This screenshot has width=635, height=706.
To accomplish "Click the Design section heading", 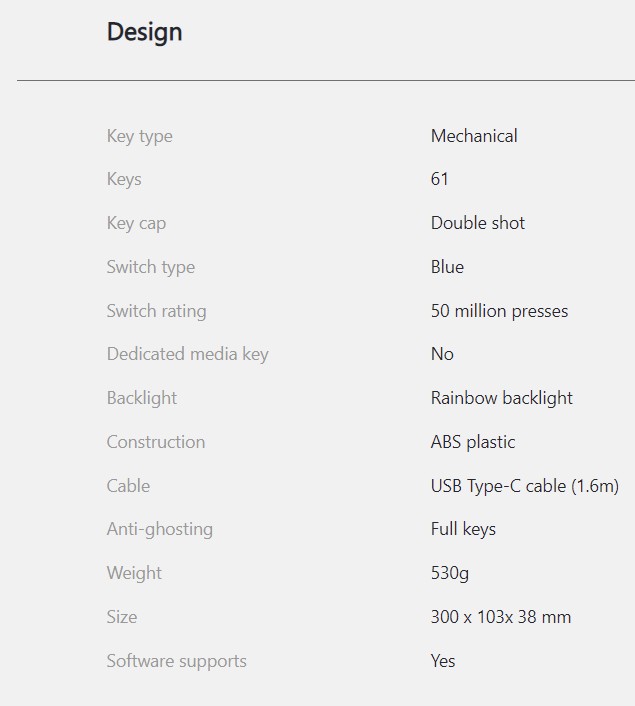I will [x=145, y=32].
